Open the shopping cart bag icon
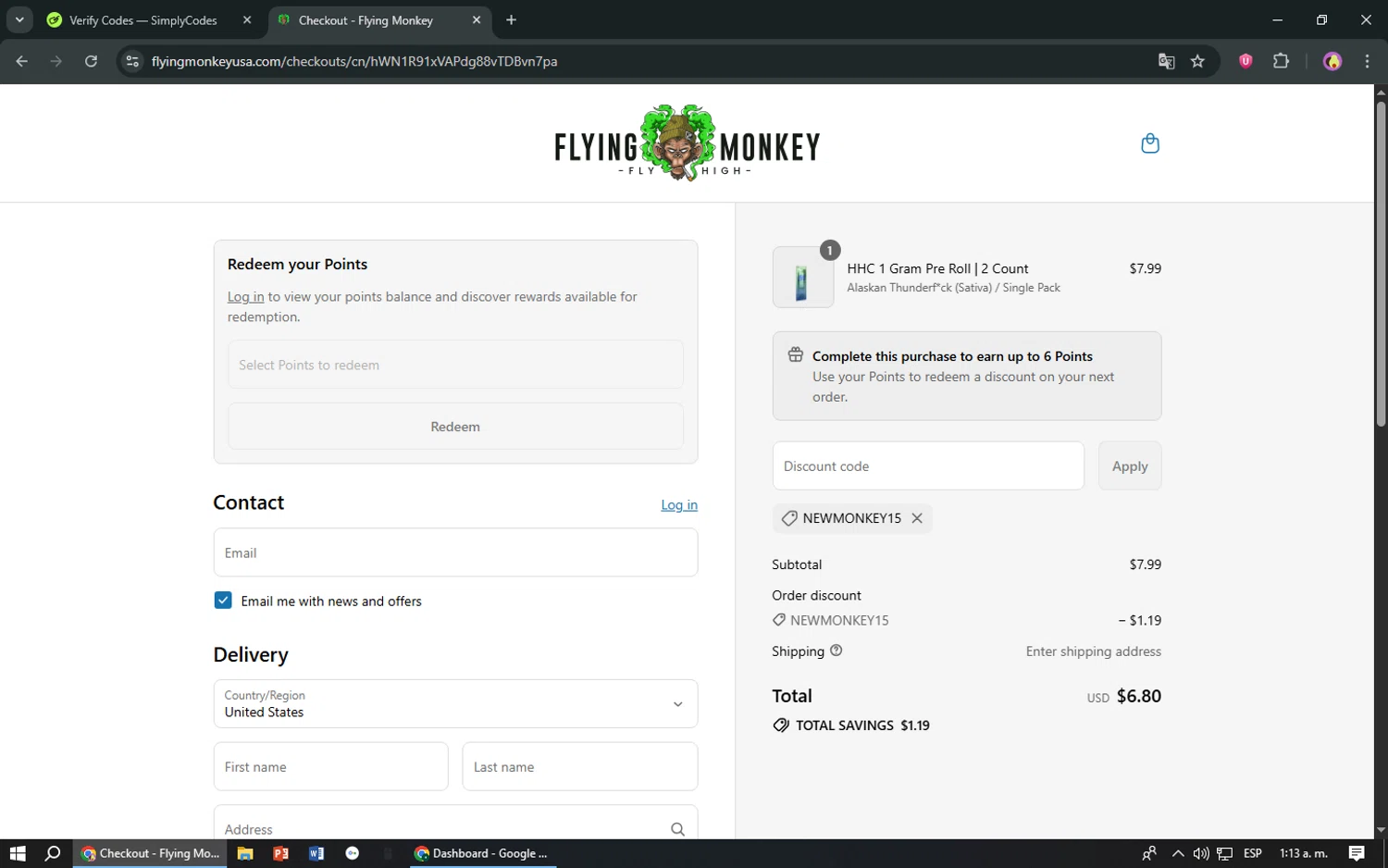This screenshot has height=868, width=1388. pos(1150,143)
